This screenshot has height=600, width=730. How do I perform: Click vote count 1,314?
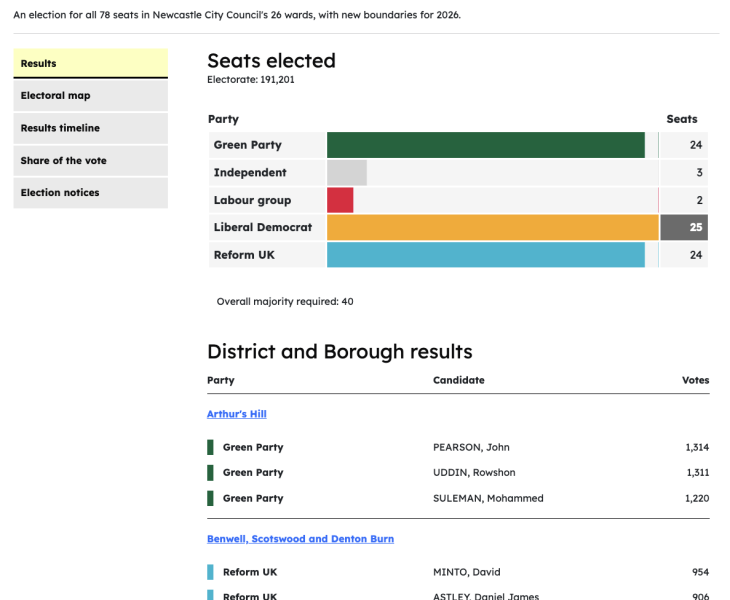point(697,447)
